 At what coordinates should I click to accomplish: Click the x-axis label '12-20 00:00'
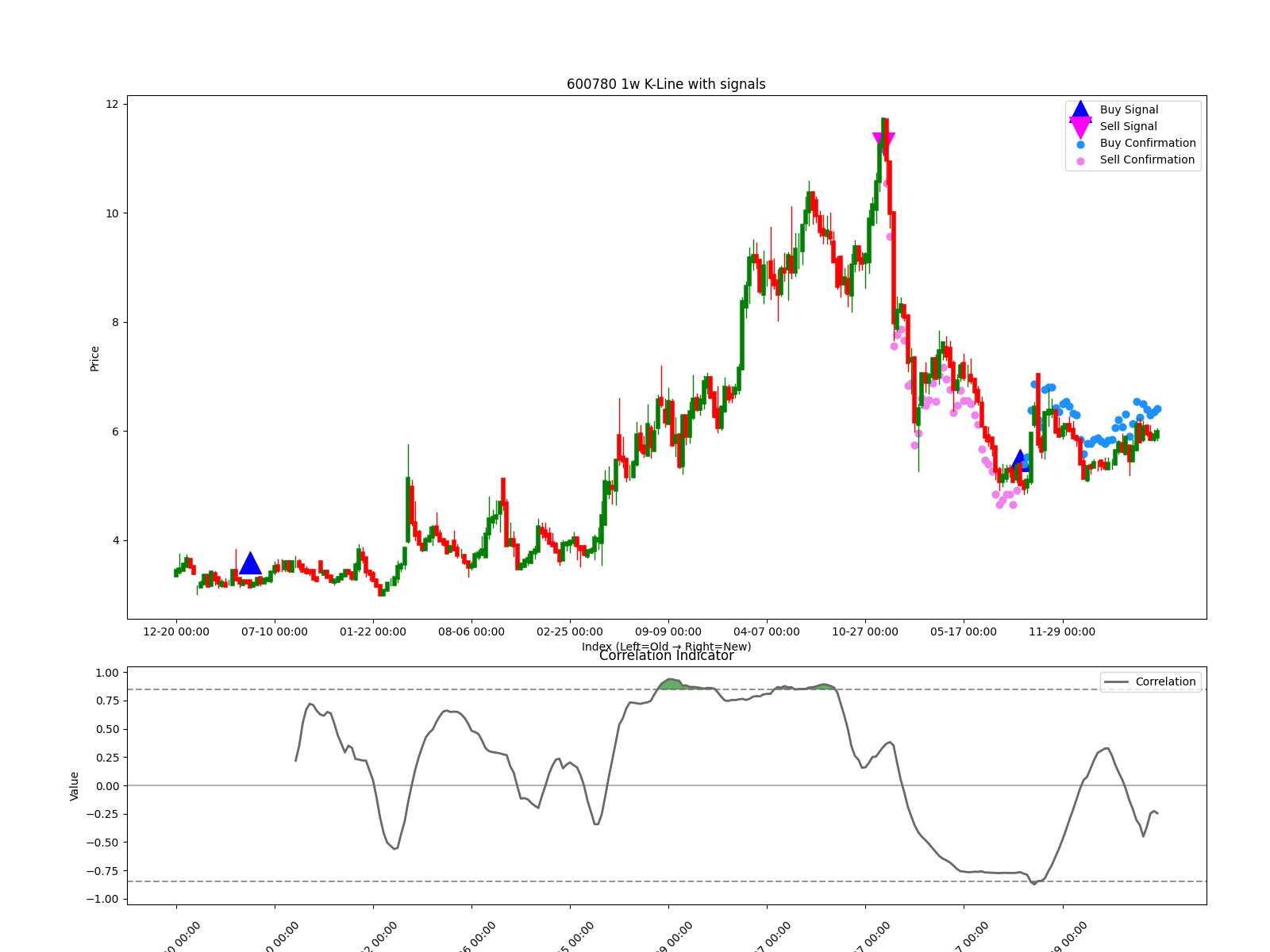(176, 632)
